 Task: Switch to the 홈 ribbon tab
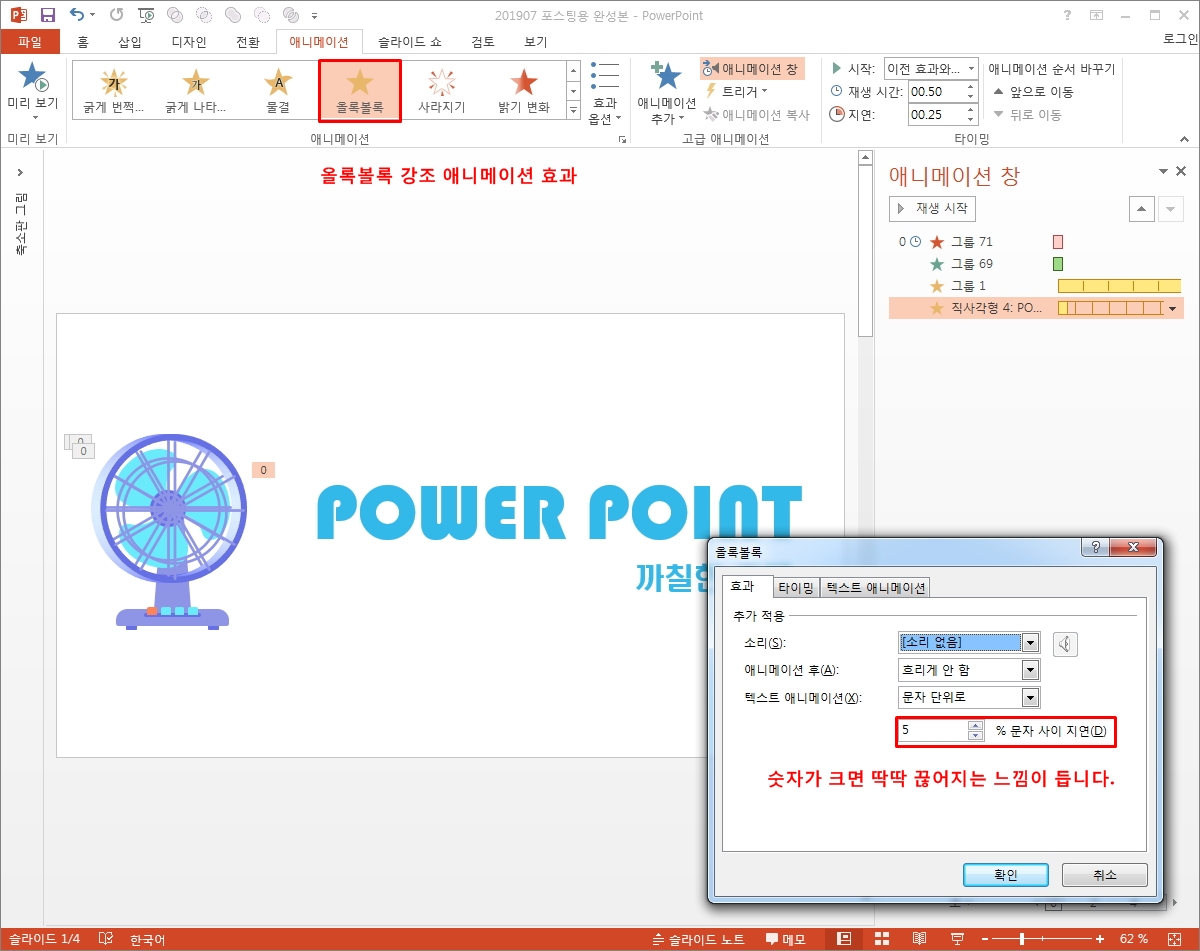[82, 41]
